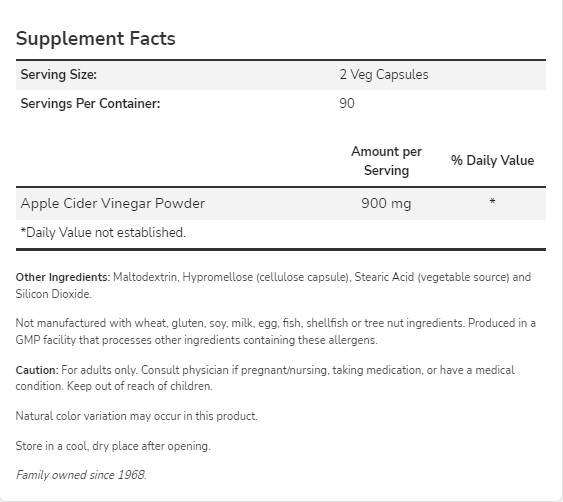Screen dimensions: 563x502
Task: Click the Store in a cool, dry place line
Action: [x=113, y=446]
